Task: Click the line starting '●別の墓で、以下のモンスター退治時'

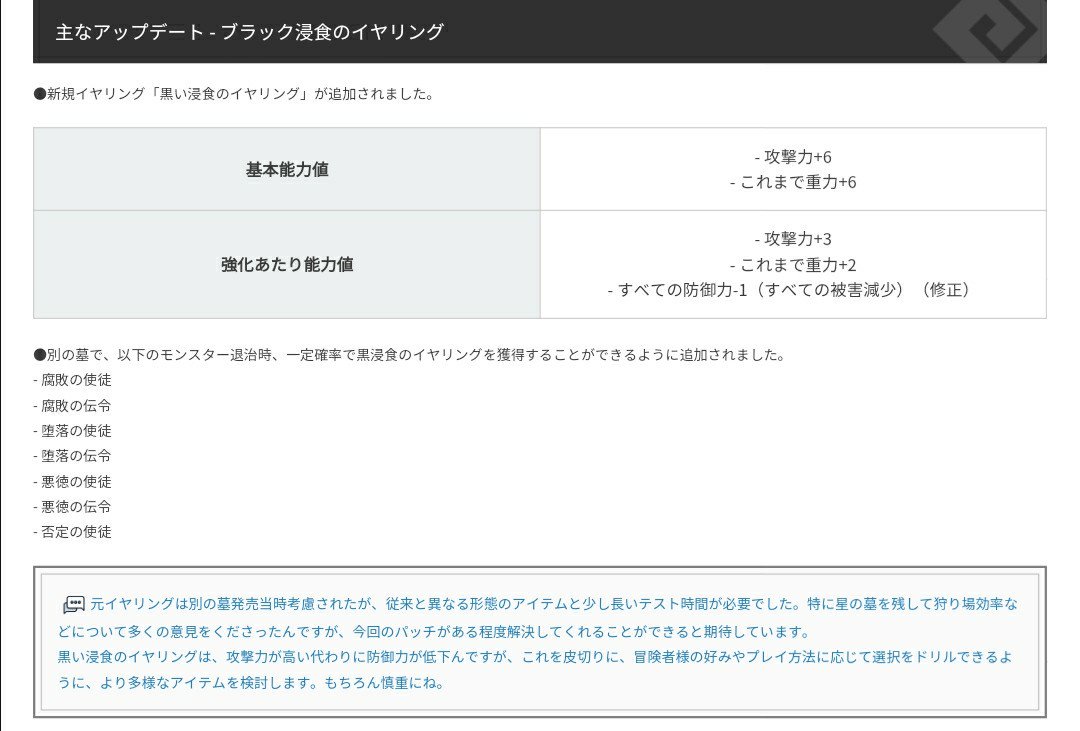Action: (409, 355)
